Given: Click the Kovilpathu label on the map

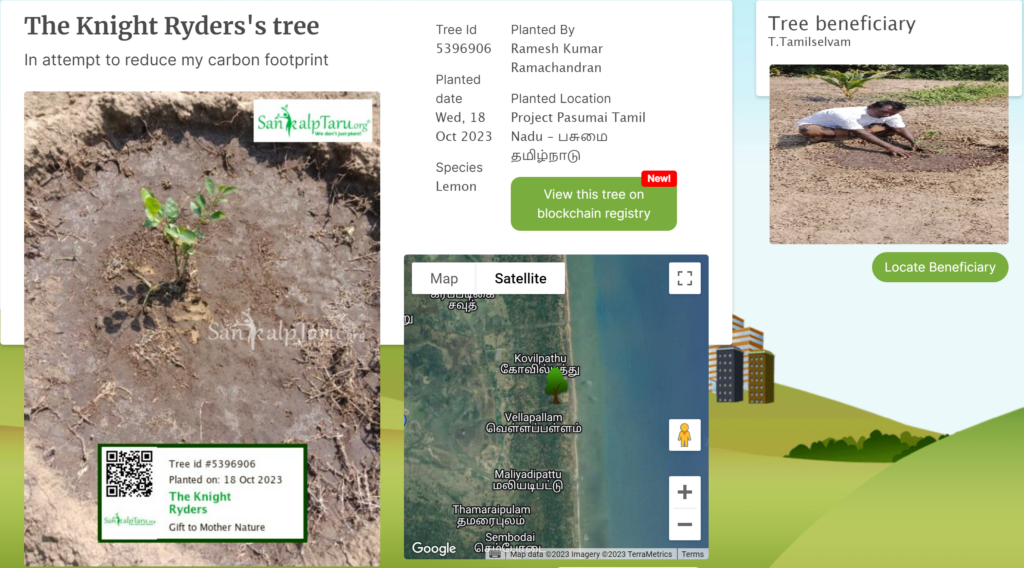Looking at the screenshot, I should click(x=540, y=358).
